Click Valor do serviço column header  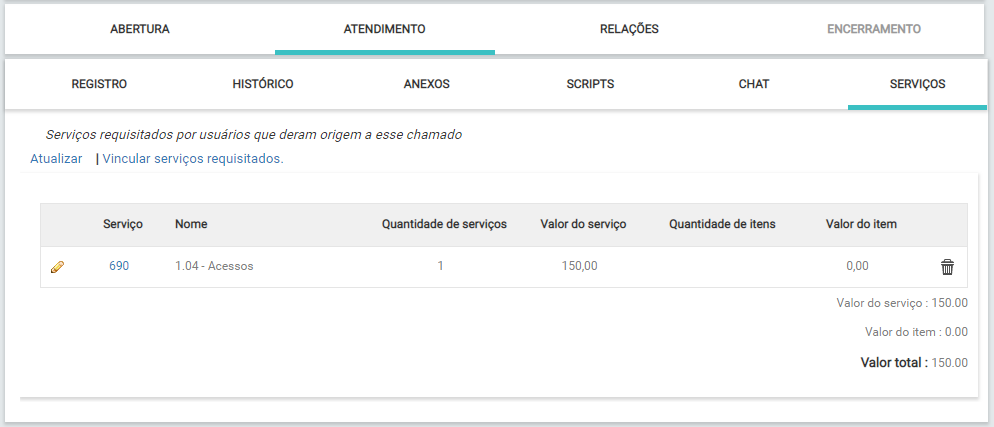[x=583, y=224]
